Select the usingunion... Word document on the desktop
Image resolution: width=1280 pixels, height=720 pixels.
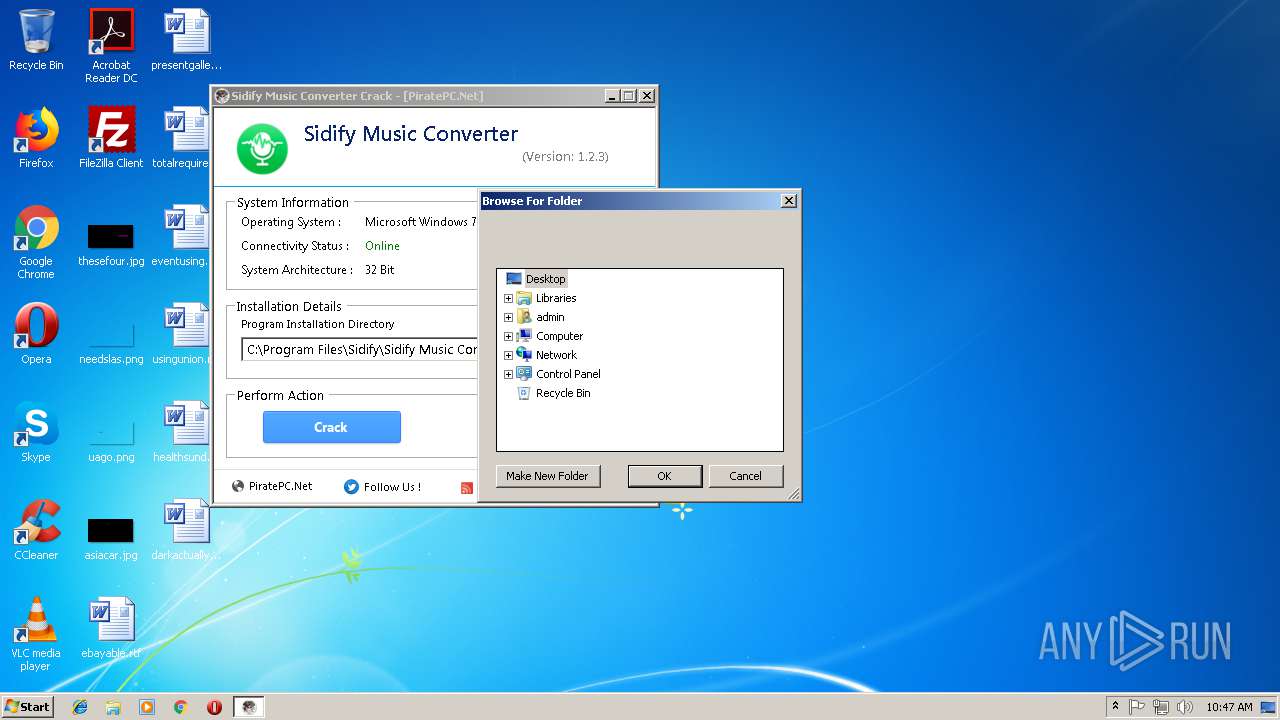point(181,334)
